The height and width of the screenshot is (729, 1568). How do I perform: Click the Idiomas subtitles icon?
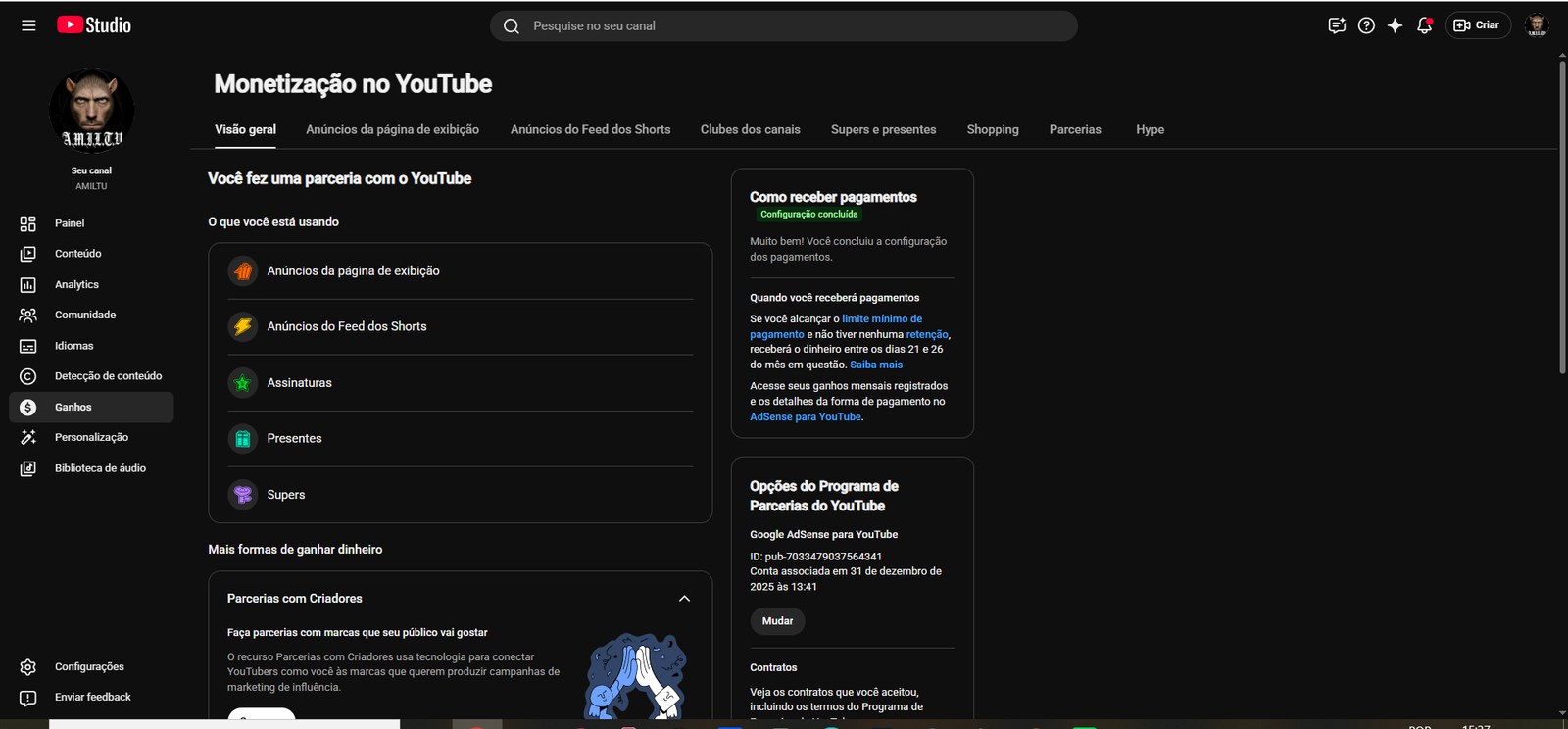28,346
